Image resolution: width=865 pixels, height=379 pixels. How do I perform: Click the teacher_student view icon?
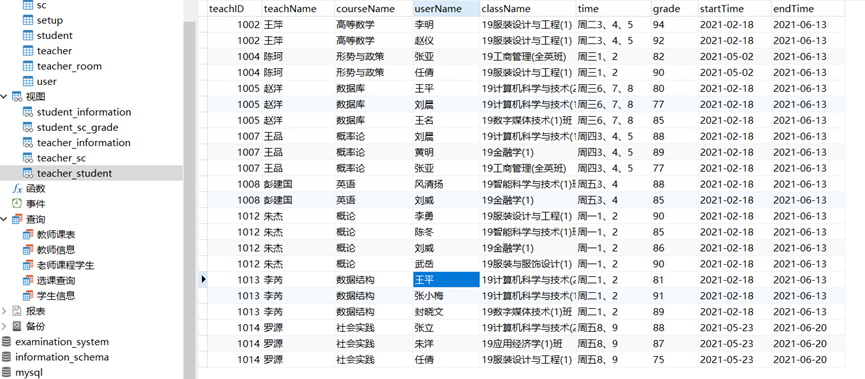pos(28,173)
